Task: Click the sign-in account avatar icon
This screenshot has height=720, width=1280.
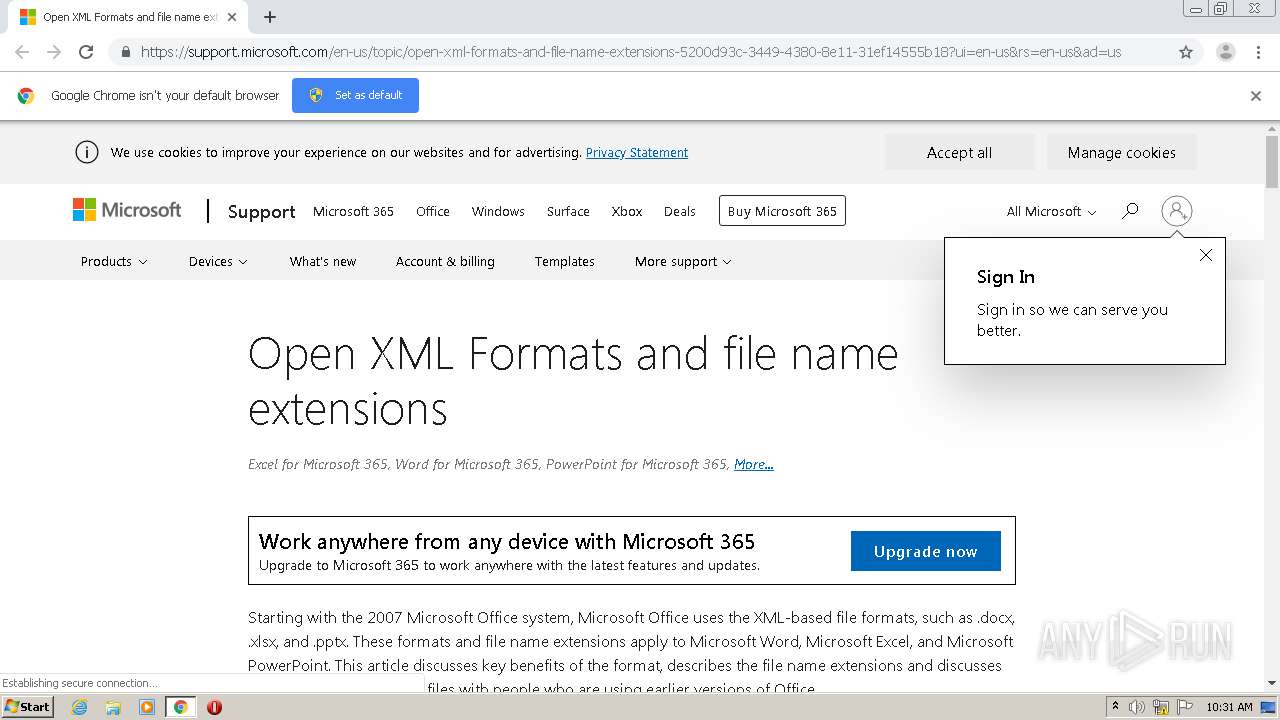Action: tap(1177, 211)
